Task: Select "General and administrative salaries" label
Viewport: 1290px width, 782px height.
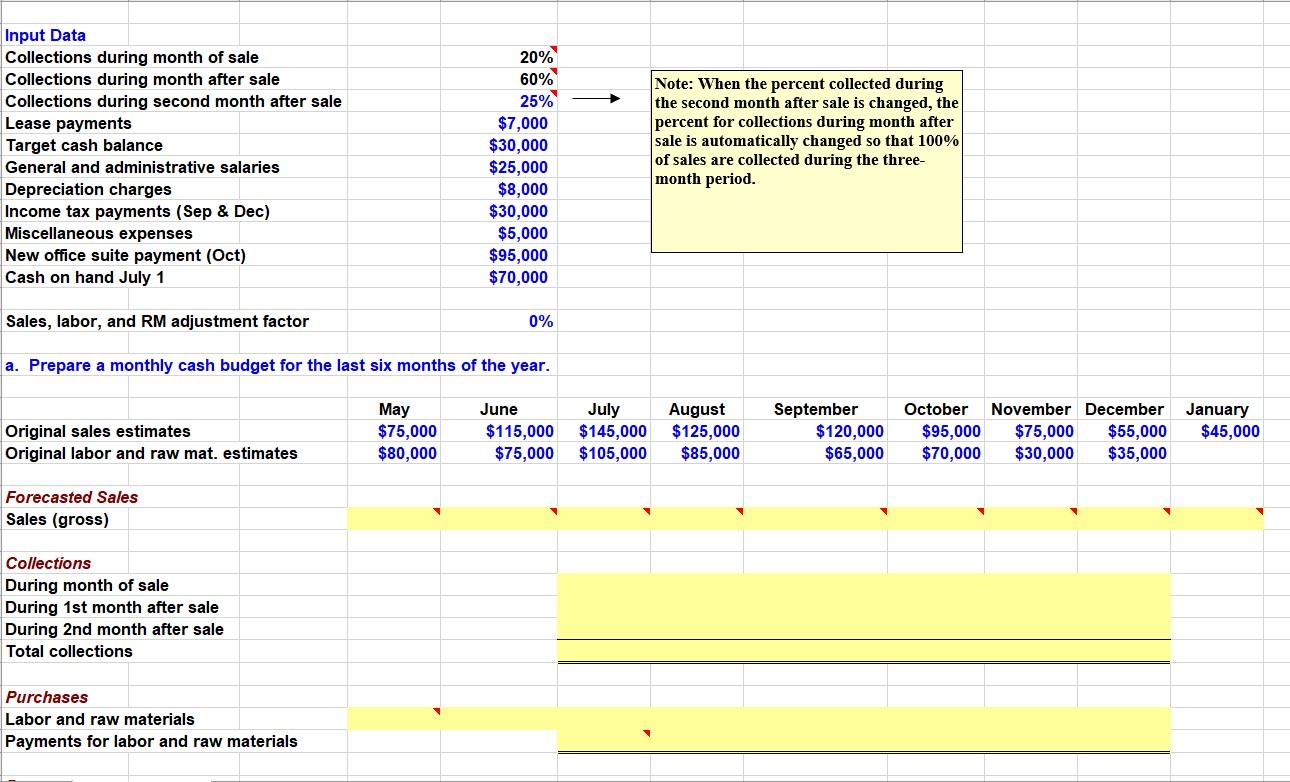Action: point(143,167)
